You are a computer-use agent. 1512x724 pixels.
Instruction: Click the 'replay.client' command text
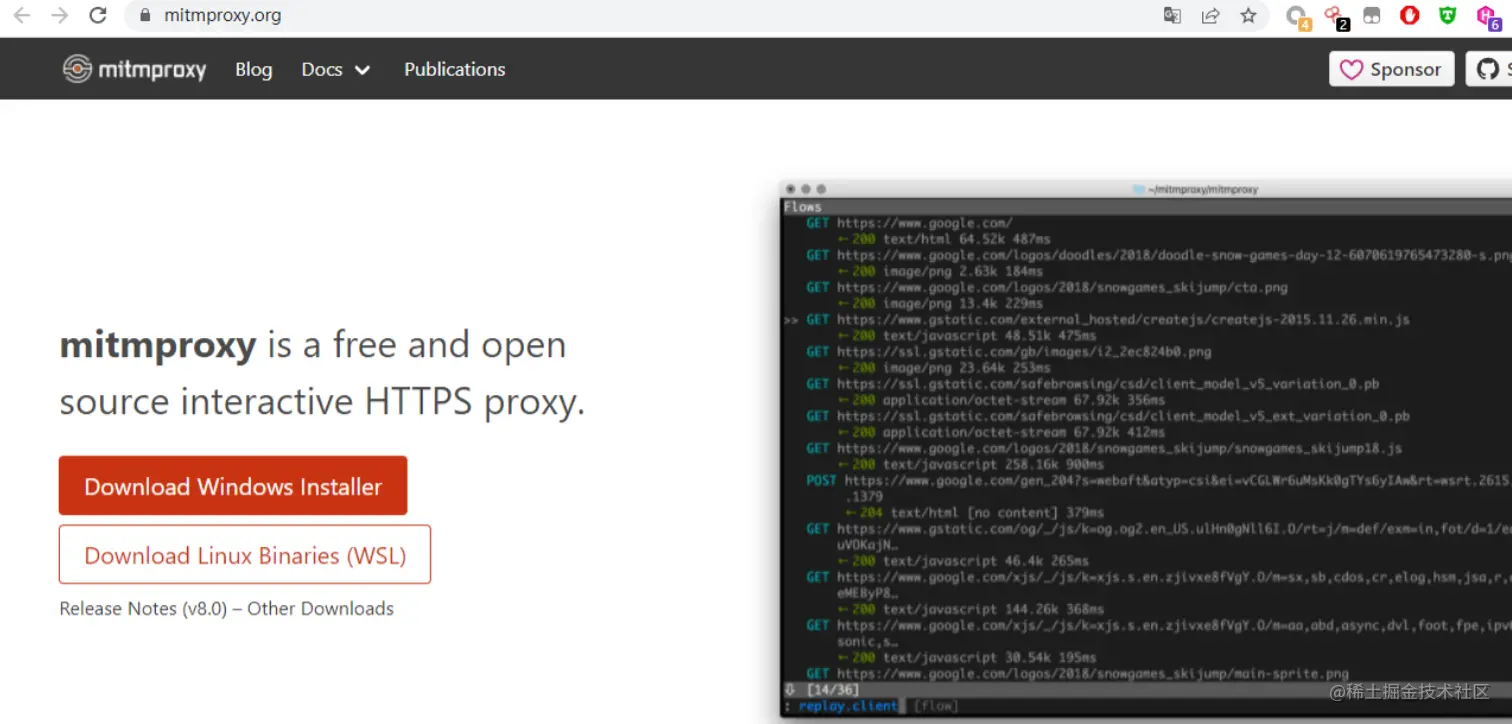[848, 706]
